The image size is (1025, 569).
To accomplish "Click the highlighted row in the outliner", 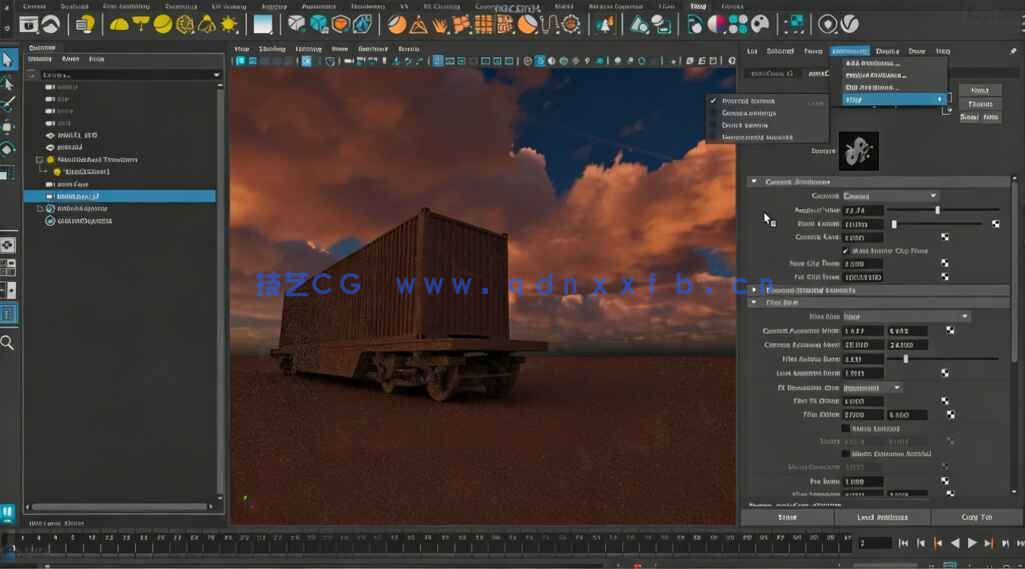I will tap(120, 196).
